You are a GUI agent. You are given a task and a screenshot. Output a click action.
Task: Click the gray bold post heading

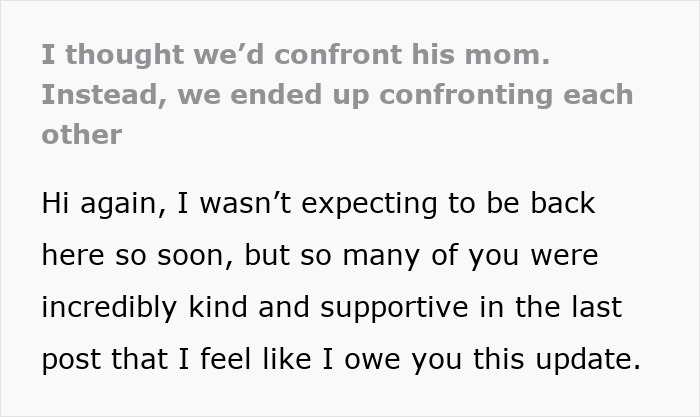pyautogui.click(x=338, y=94)
